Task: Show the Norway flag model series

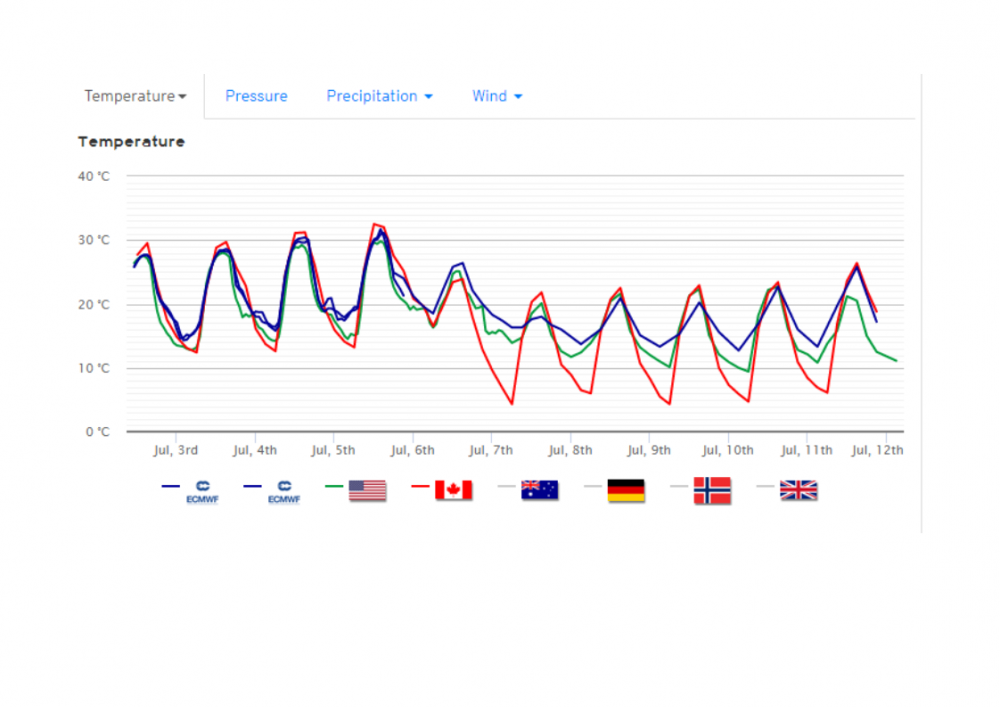Action: pyautogui.click(x=712, y=490)
